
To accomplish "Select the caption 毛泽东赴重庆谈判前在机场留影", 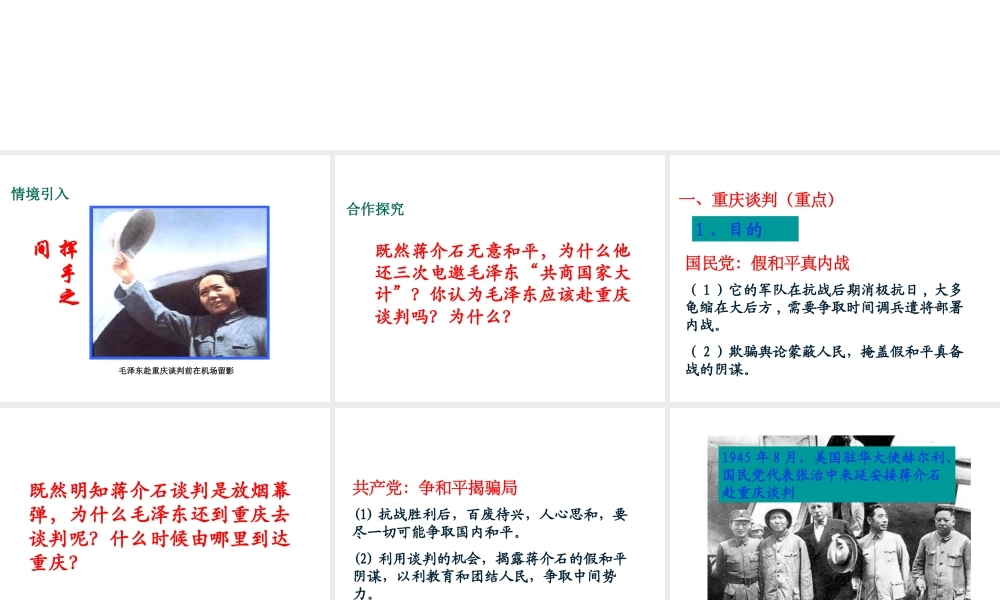I will click(x=176, y=370).
